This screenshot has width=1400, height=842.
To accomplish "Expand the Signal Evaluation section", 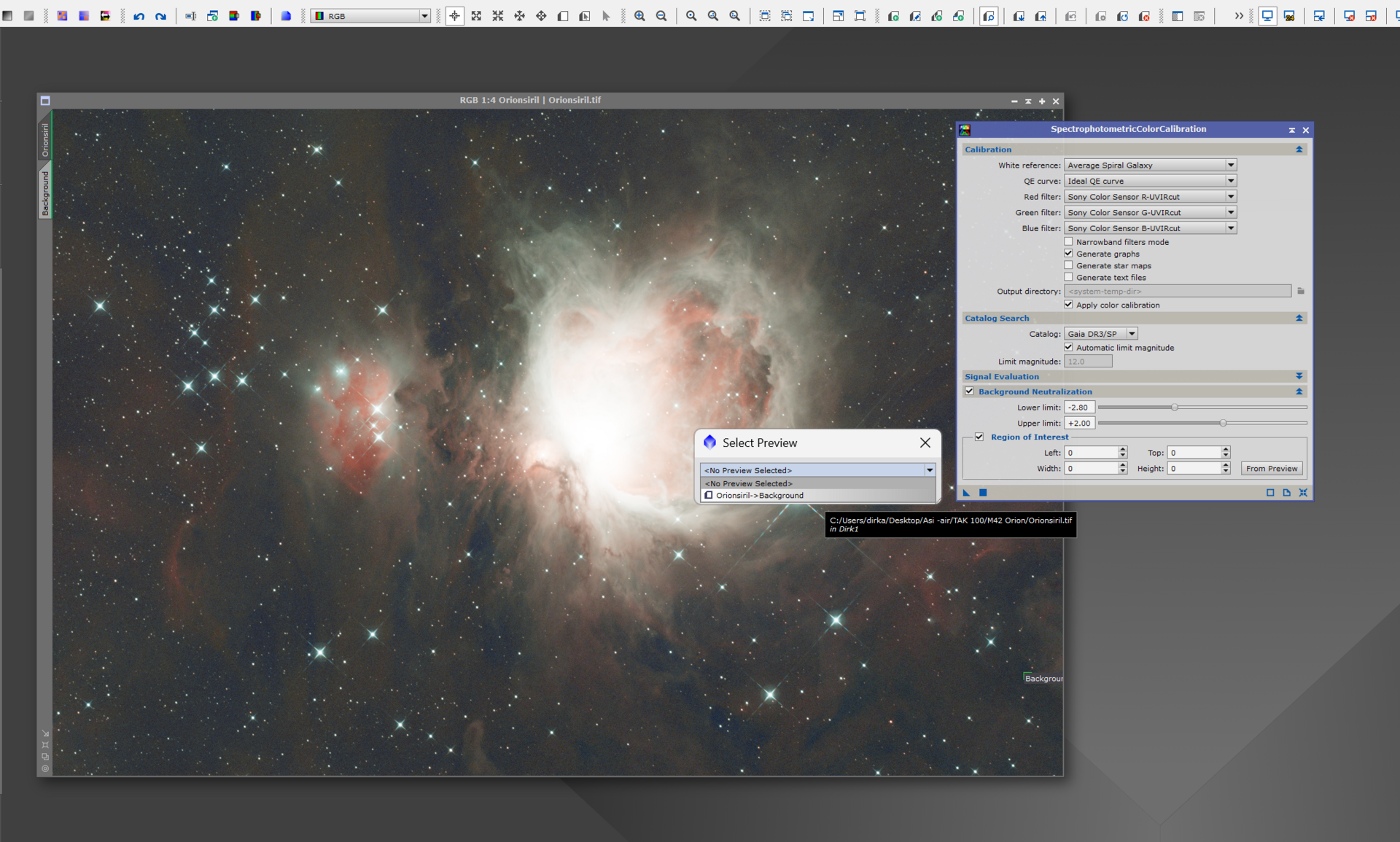I will (x=1299, y=376).
